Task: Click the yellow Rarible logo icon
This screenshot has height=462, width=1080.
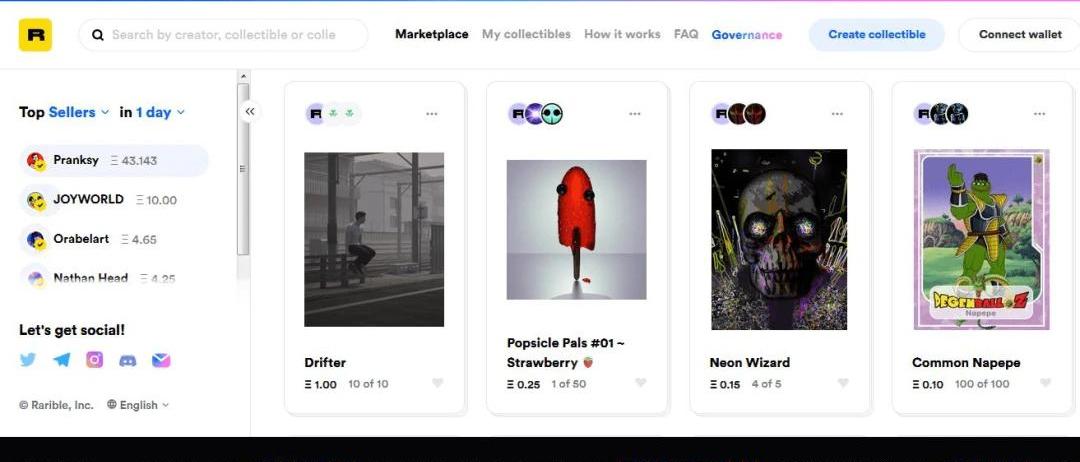Action: pyautogui.click(x=35, y=35)
